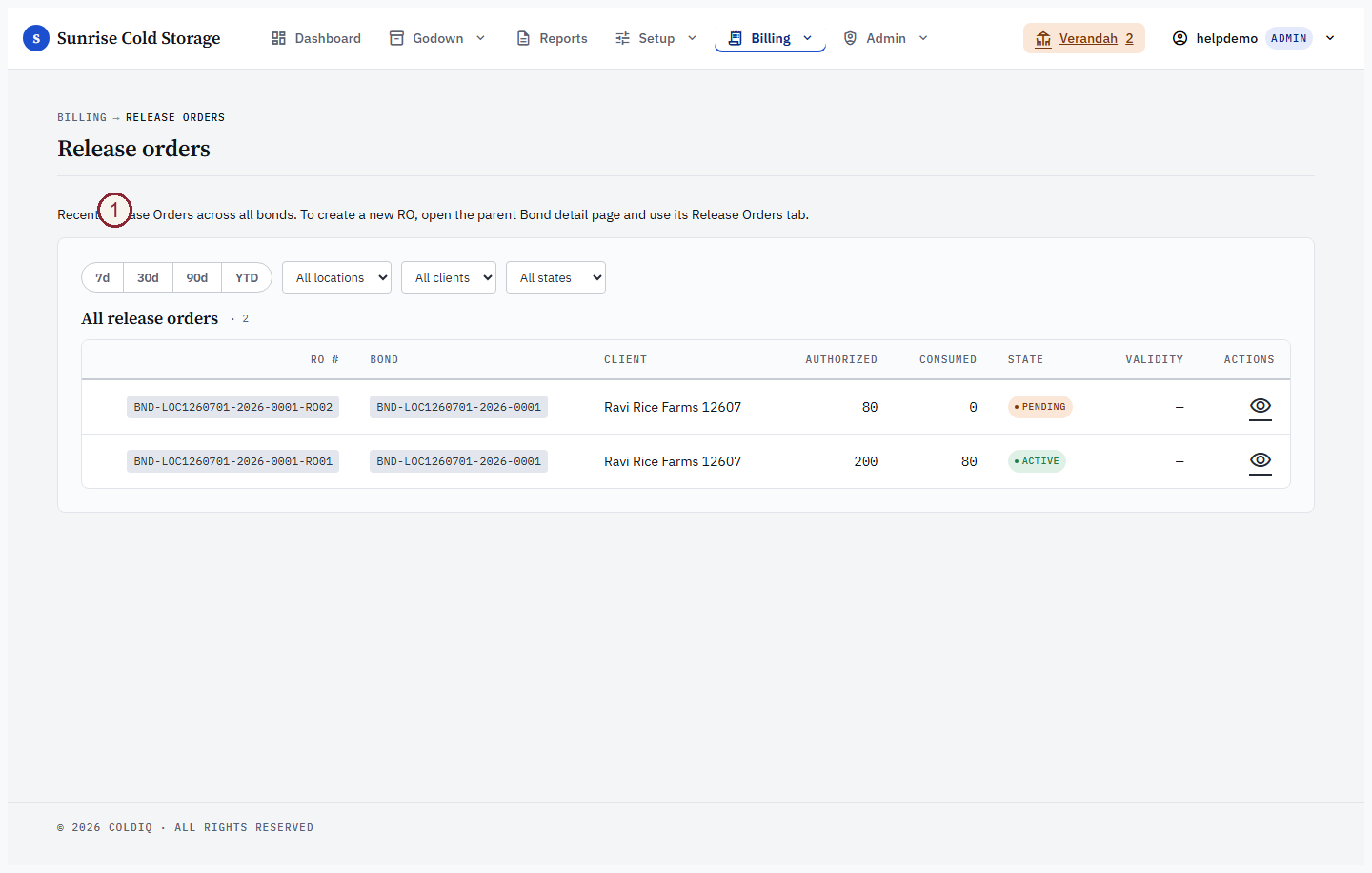Open Reports document icon
This screenshot has height=873, width=1372.
tap(523, 38)
